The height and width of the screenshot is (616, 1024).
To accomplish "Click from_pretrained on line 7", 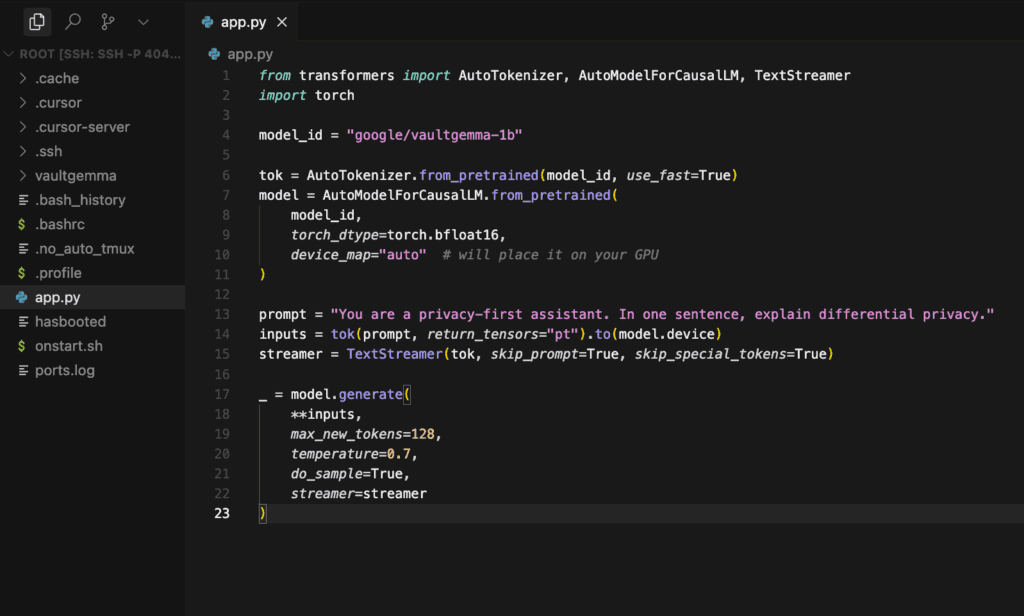I will (x=551, y=195).
